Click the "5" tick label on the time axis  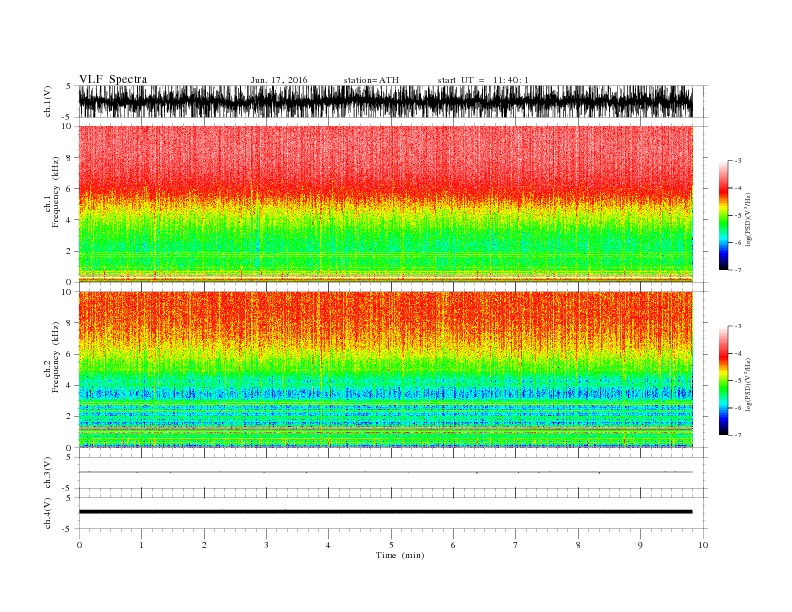tap(391, 545)
